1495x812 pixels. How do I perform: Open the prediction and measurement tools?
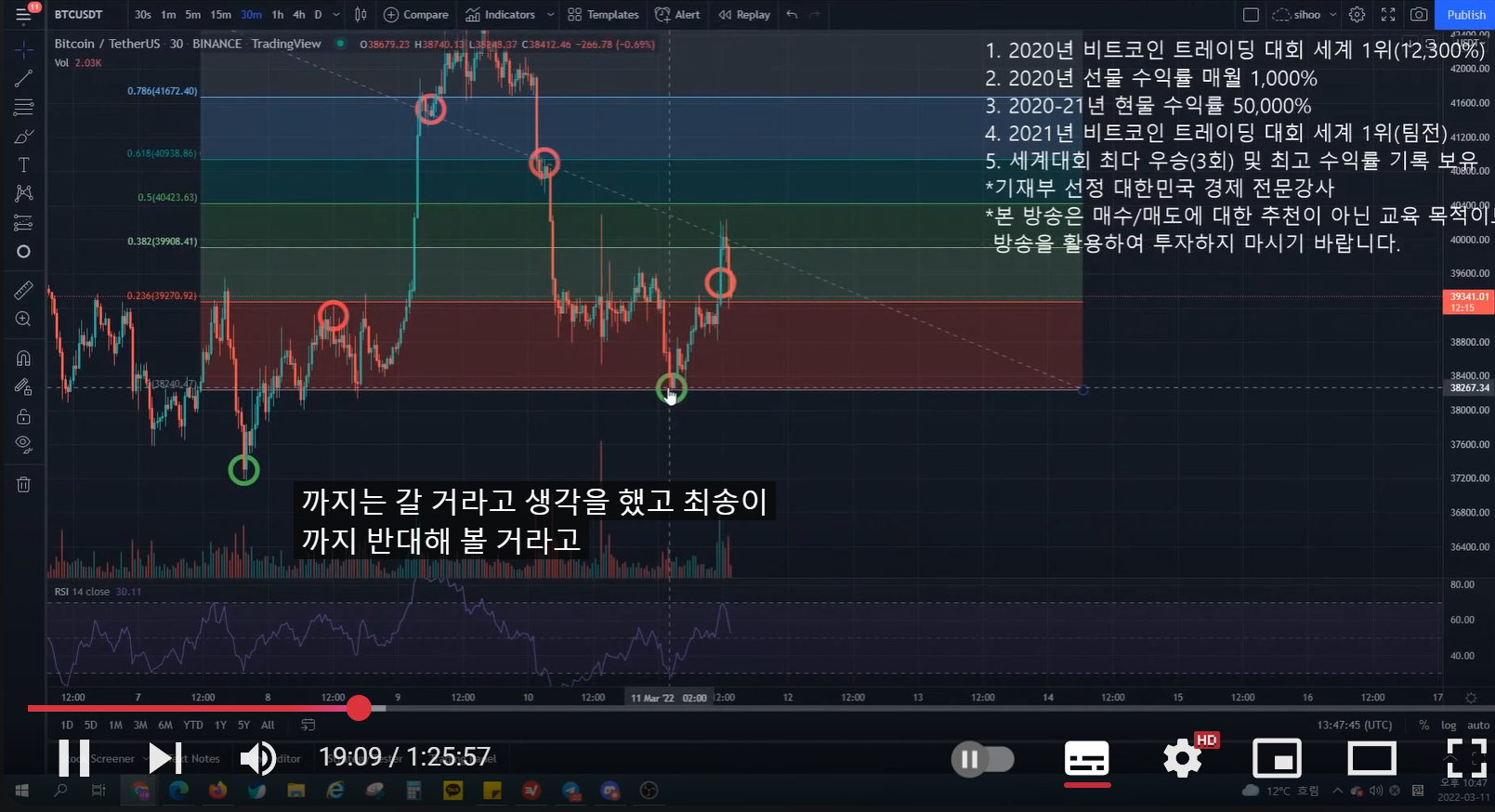[x=23, y=223]
